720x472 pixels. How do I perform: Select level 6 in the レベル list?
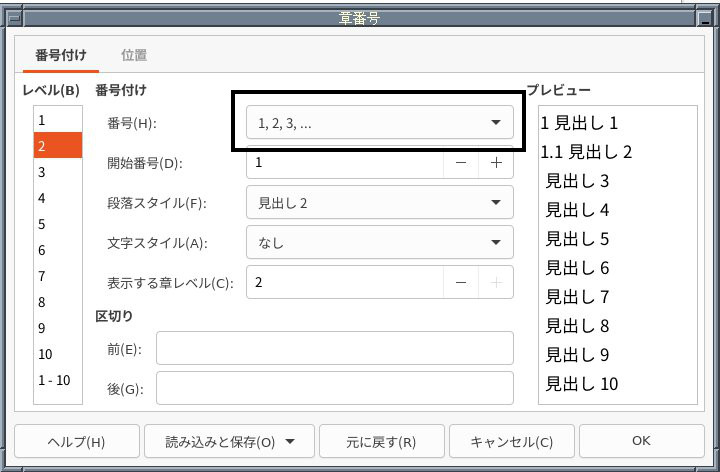[58, 250]
